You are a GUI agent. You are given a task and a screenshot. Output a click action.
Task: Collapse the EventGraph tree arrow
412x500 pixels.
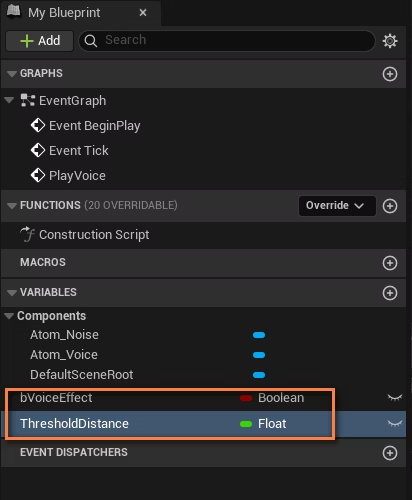pyautogui.click(x=9, y=100)
